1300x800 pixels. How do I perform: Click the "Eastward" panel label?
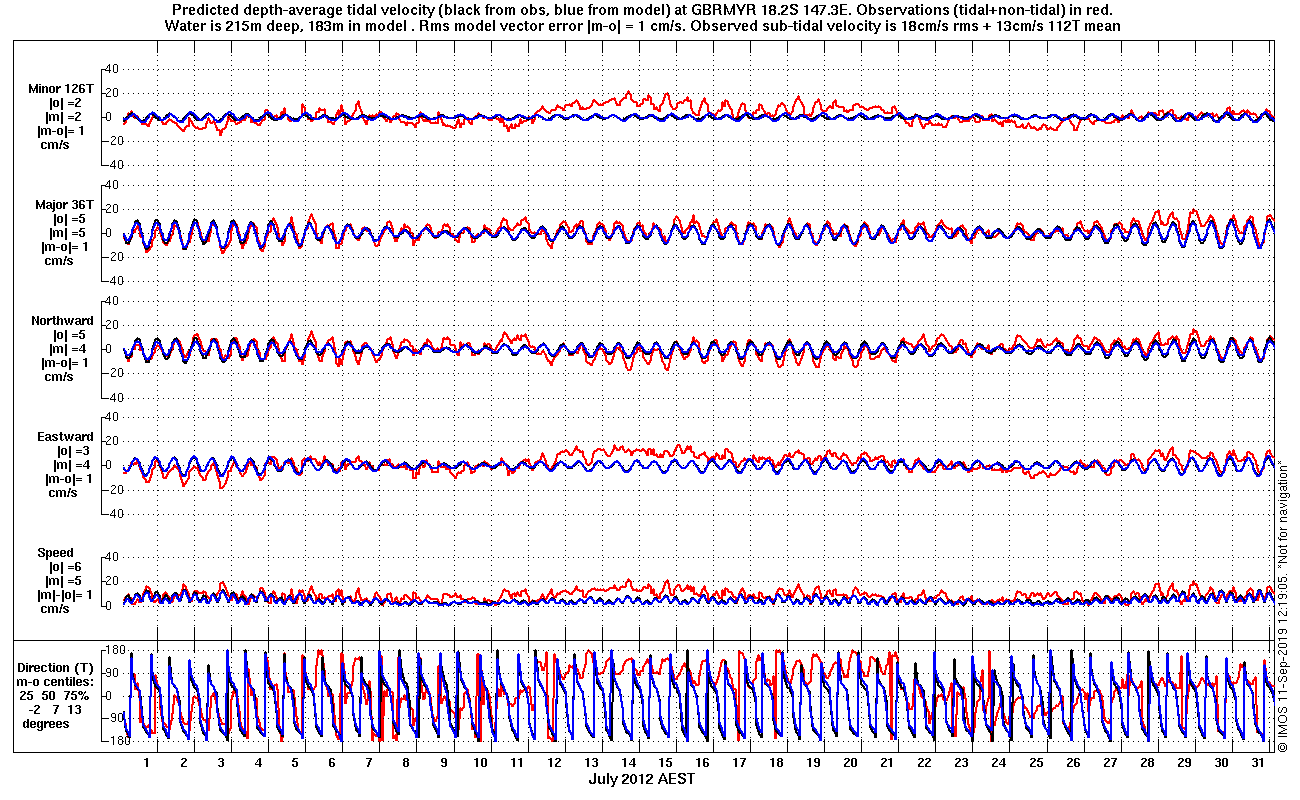tap(65, 437)
